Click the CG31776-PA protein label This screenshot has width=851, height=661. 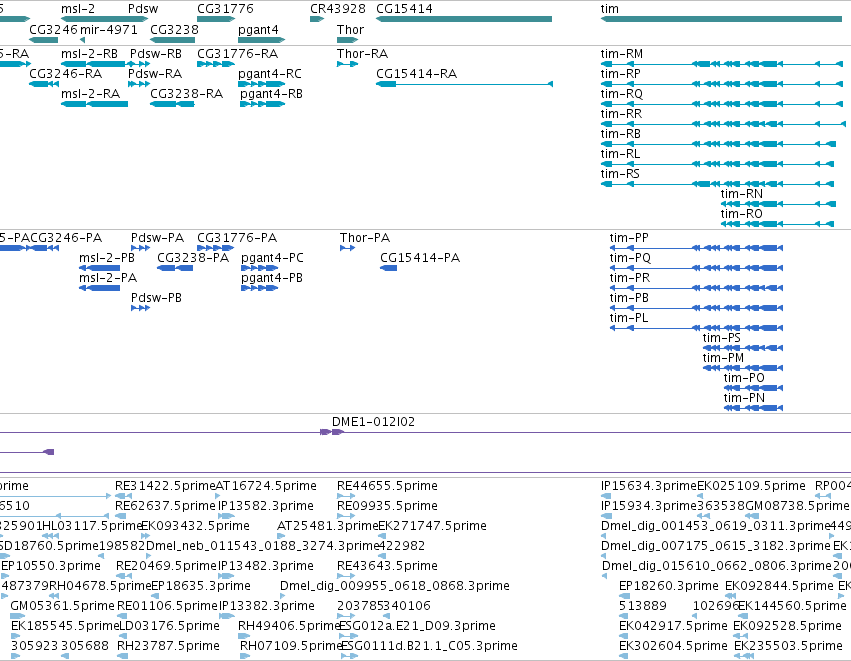(x=237, y=238)
